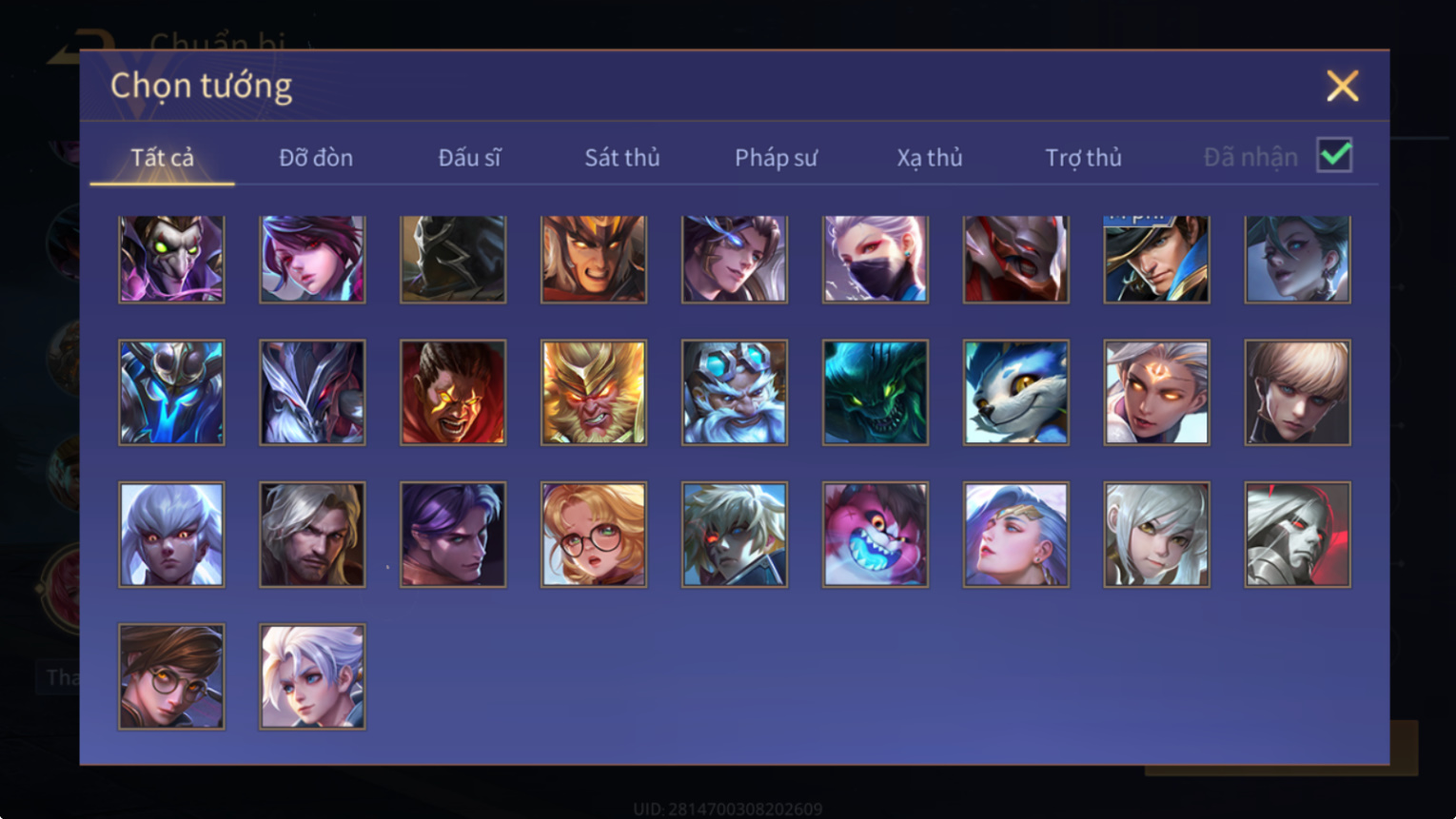Viewport: 1456px width, 819px height.
Task: Open the Xạ thủ tab
Action: coord(930,158)
